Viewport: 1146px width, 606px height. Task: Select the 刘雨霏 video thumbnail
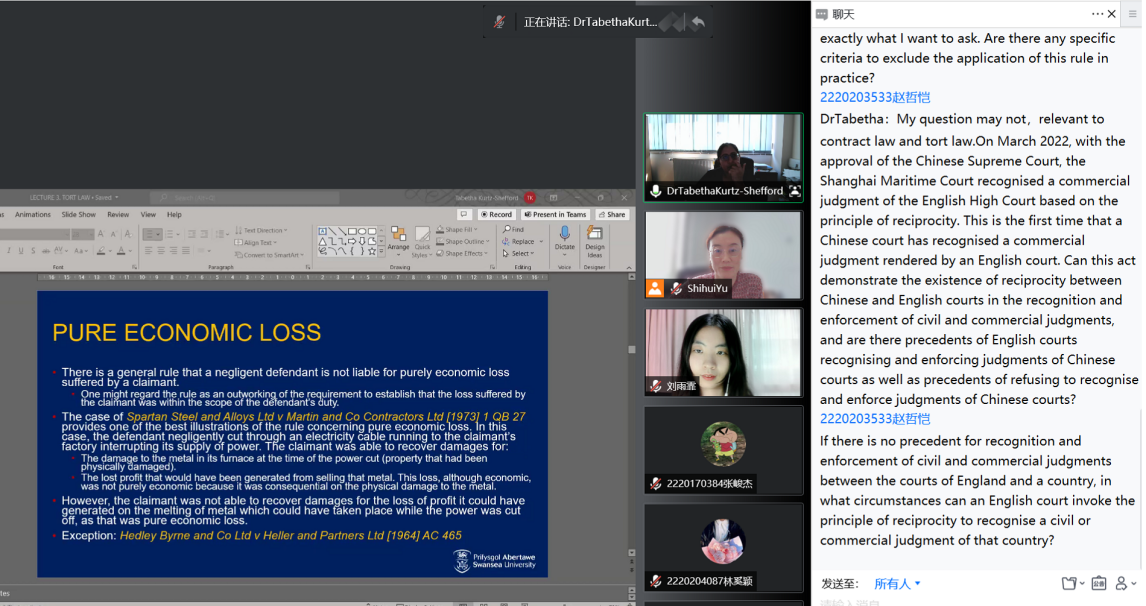724,352
